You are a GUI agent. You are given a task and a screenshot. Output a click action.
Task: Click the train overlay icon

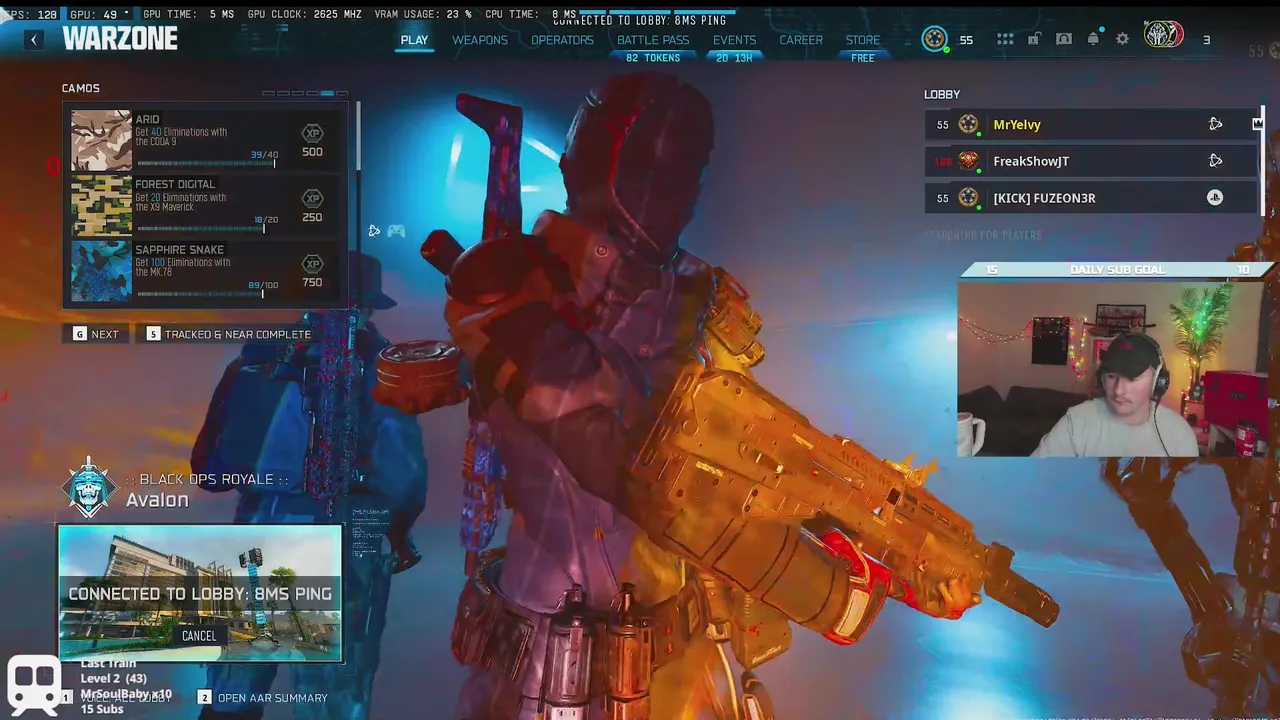pyautogui.click(x=34, y=686)
